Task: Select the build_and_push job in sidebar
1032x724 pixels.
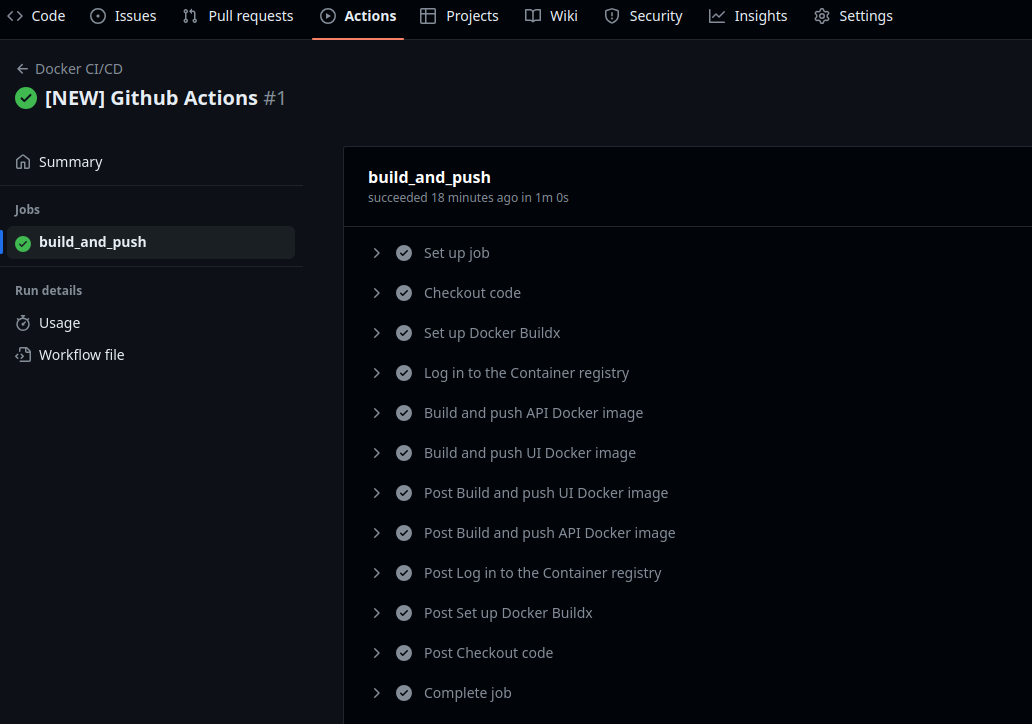Action: pyautogui.click(x=151, y=242)
